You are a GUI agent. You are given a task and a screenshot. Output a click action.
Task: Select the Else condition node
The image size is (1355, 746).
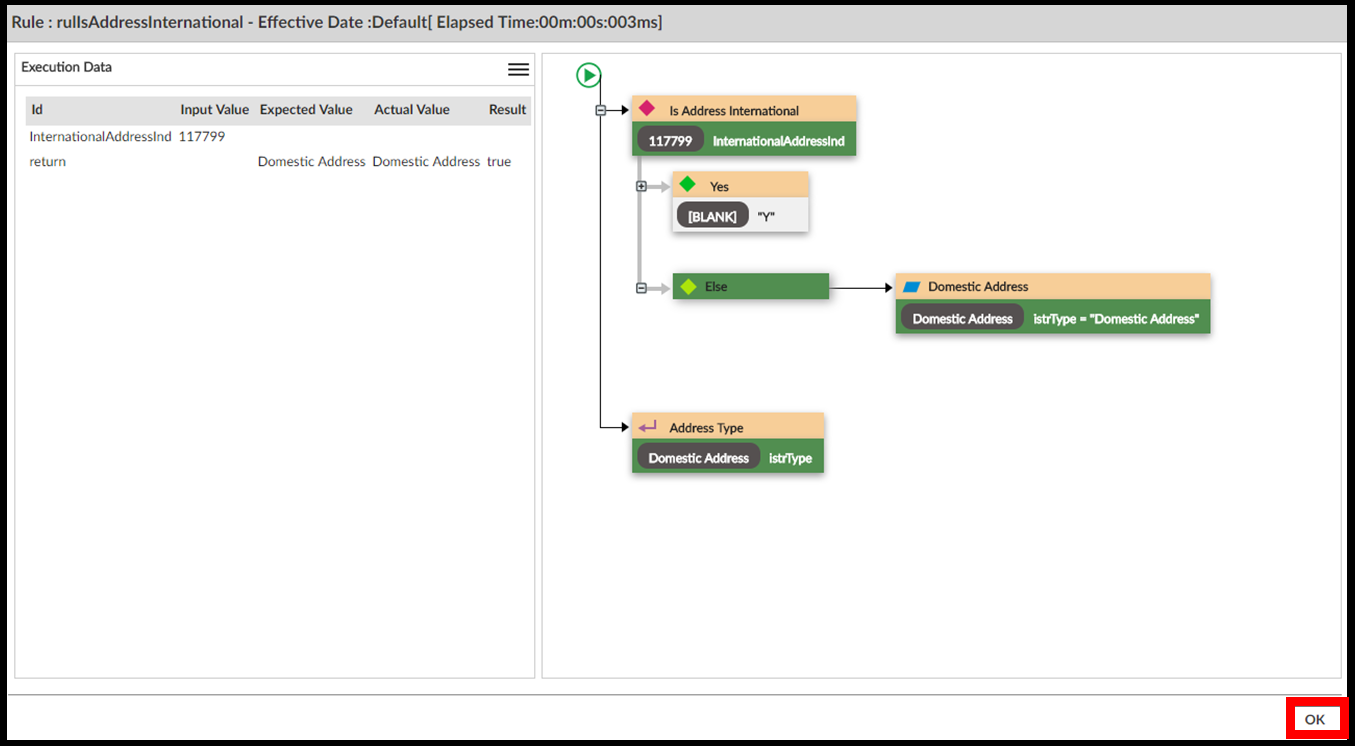click(751, 287)
